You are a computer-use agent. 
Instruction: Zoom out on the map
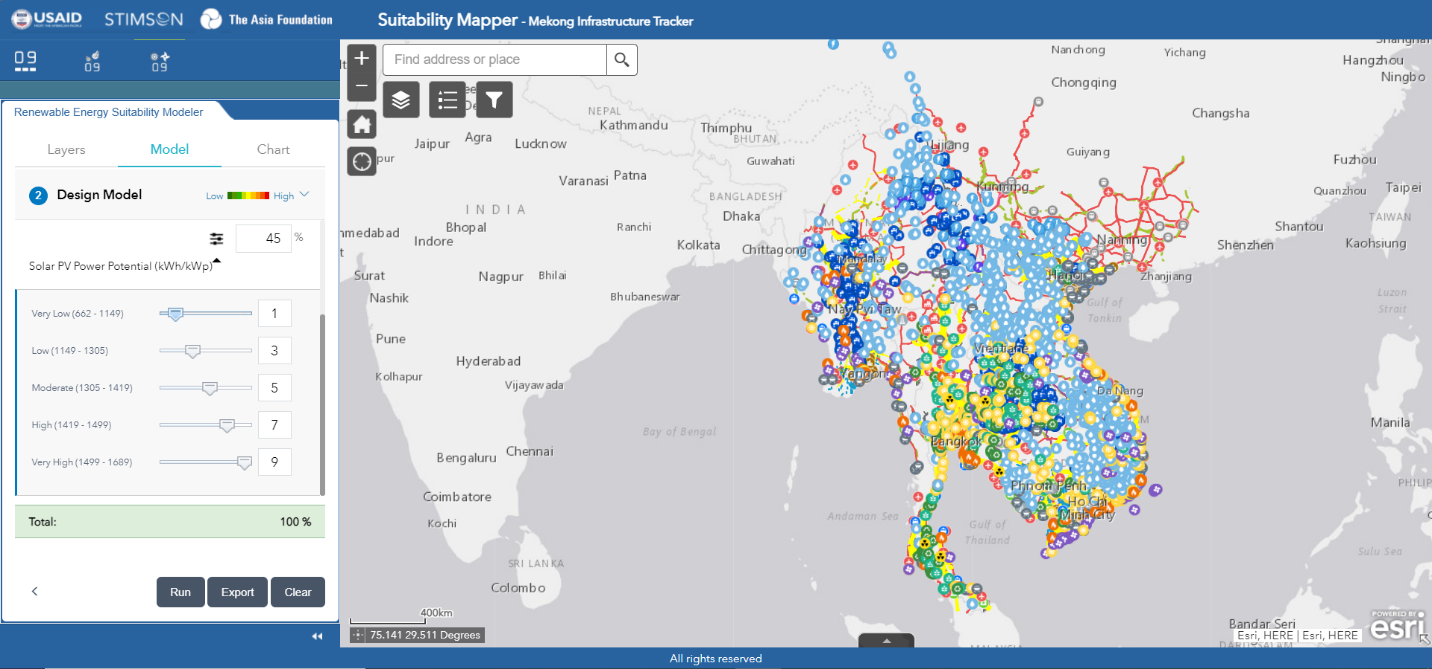pos(362,87)
